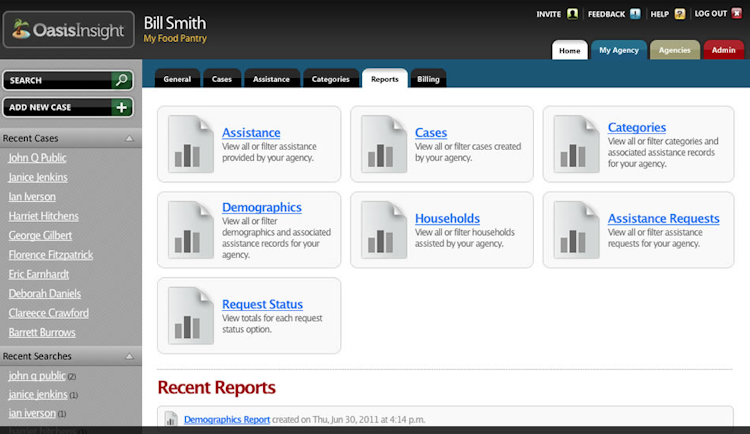The height and width of the screenshot is (434, 750).
Task: Open the Assistance report link
Action: pyautogui.click(x=251, y=133)
